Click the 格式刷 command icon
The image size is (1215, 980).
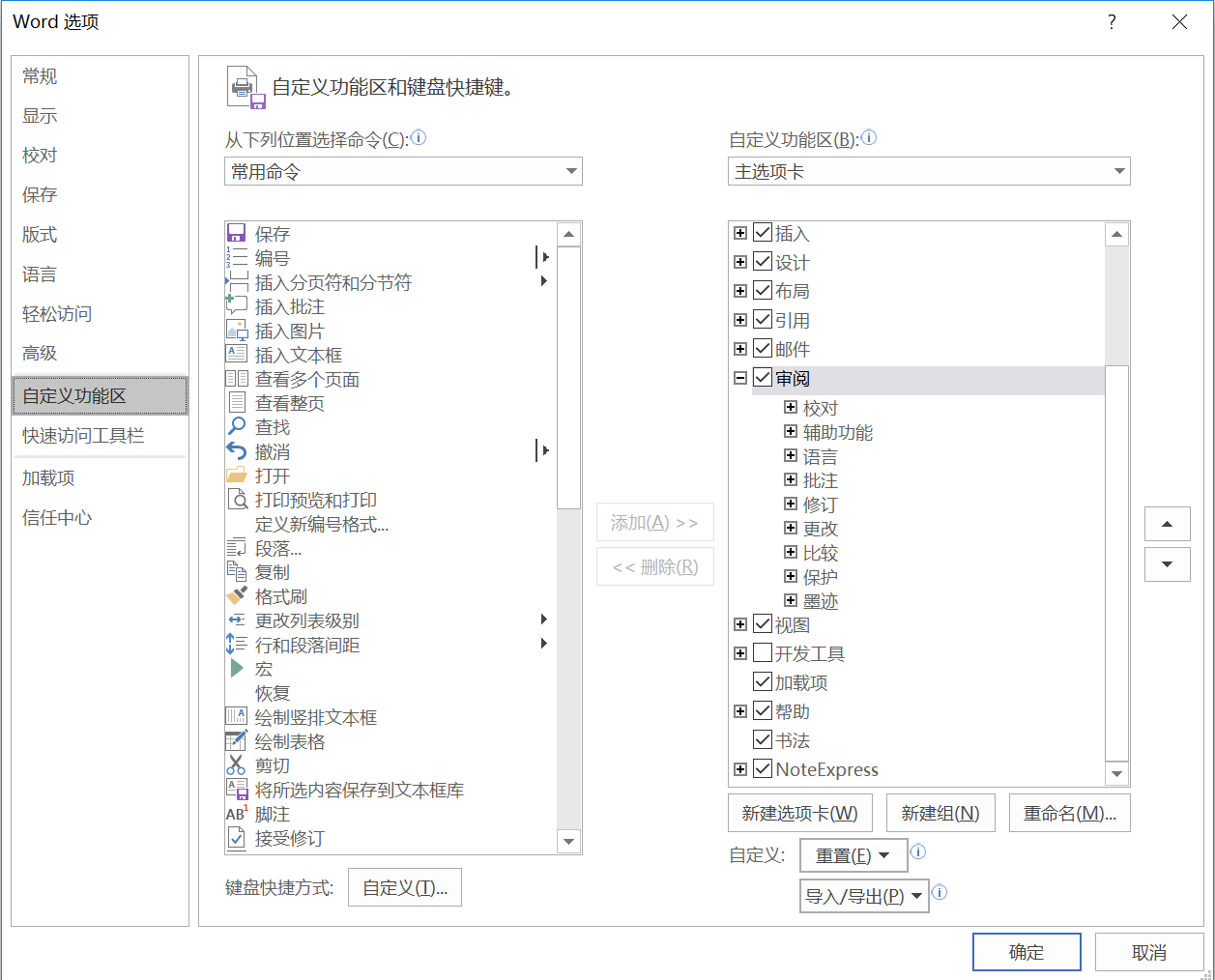pyautogui.click(x=235, y=595)
